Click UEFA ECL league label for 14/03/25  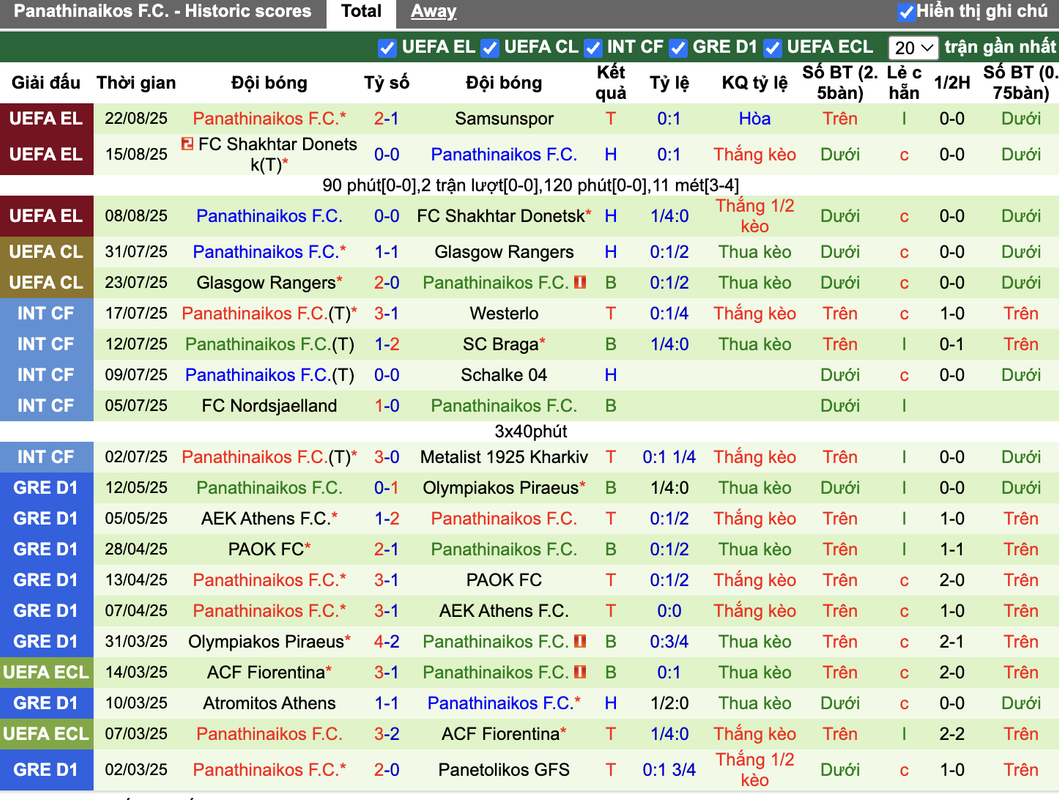(47, 672)
